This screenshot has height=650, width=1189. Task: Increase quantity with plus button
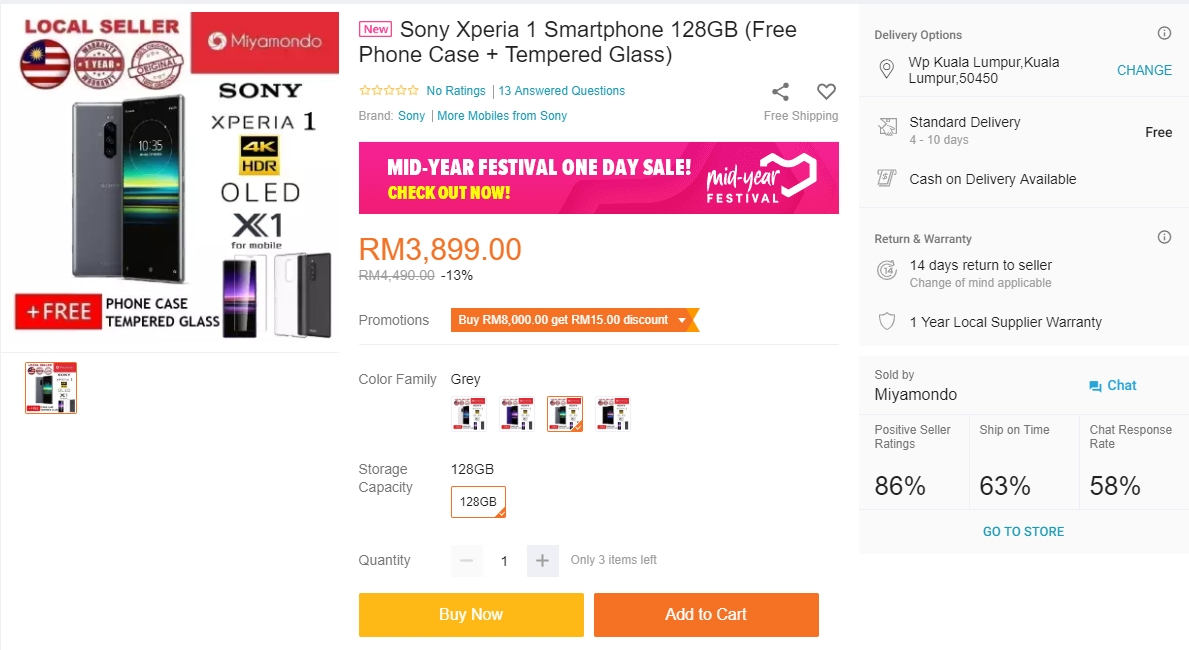tap(542, 561)
